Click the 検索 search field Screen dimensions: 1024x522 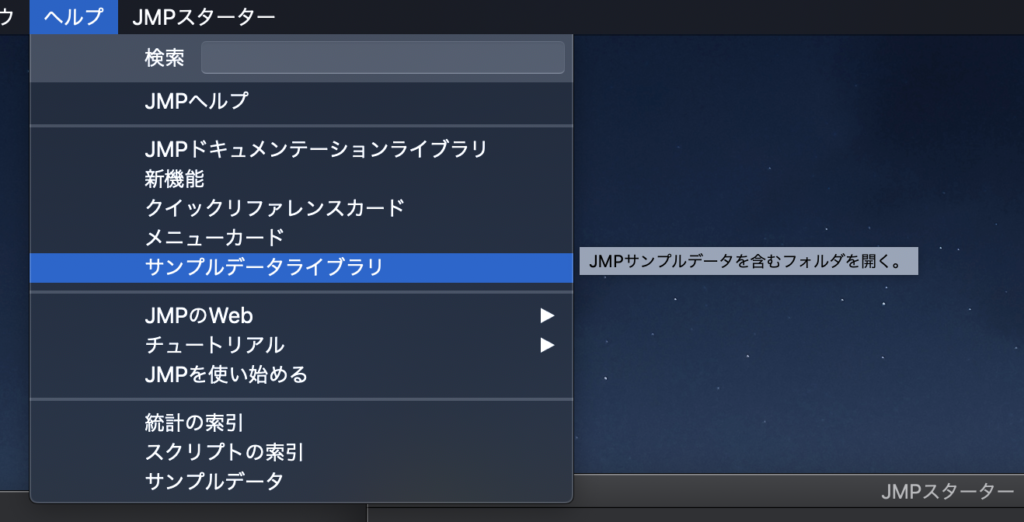383,58
